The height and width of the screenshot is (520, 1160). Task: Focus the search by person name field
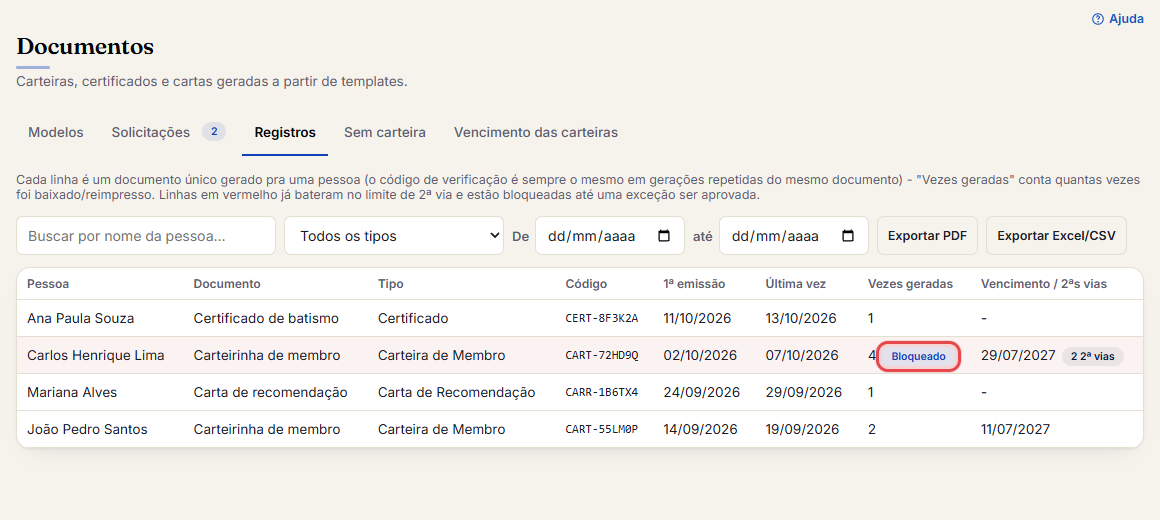(x=146, y=236)
